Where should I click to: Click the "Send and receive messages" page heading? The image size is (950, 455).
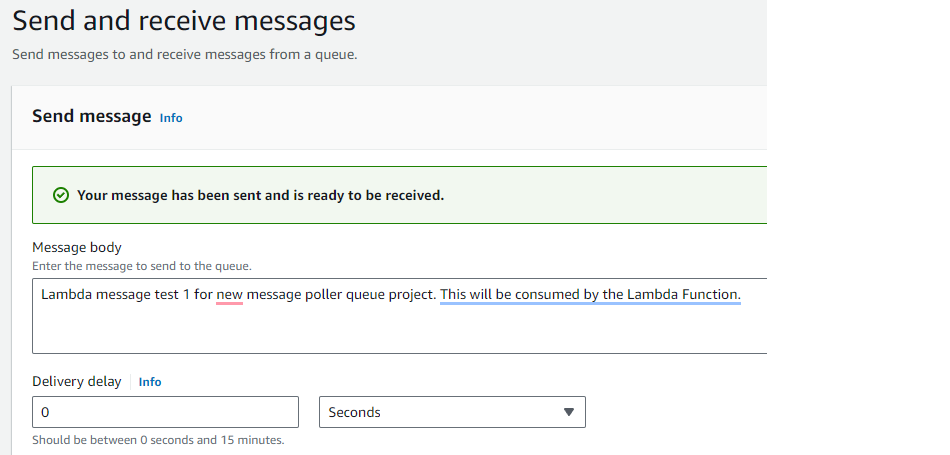184,21
